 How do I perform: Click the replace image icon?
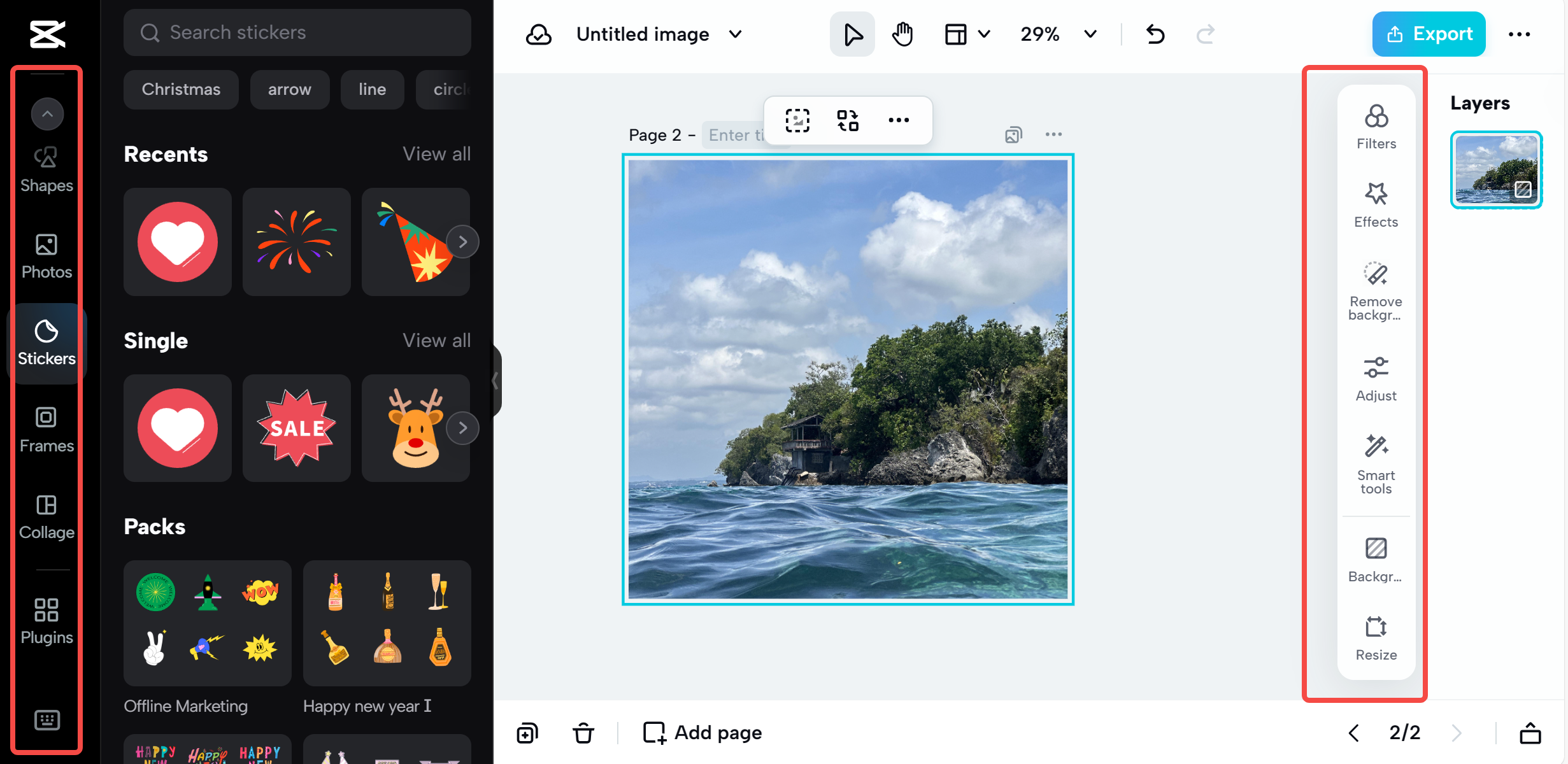(848, 120)
